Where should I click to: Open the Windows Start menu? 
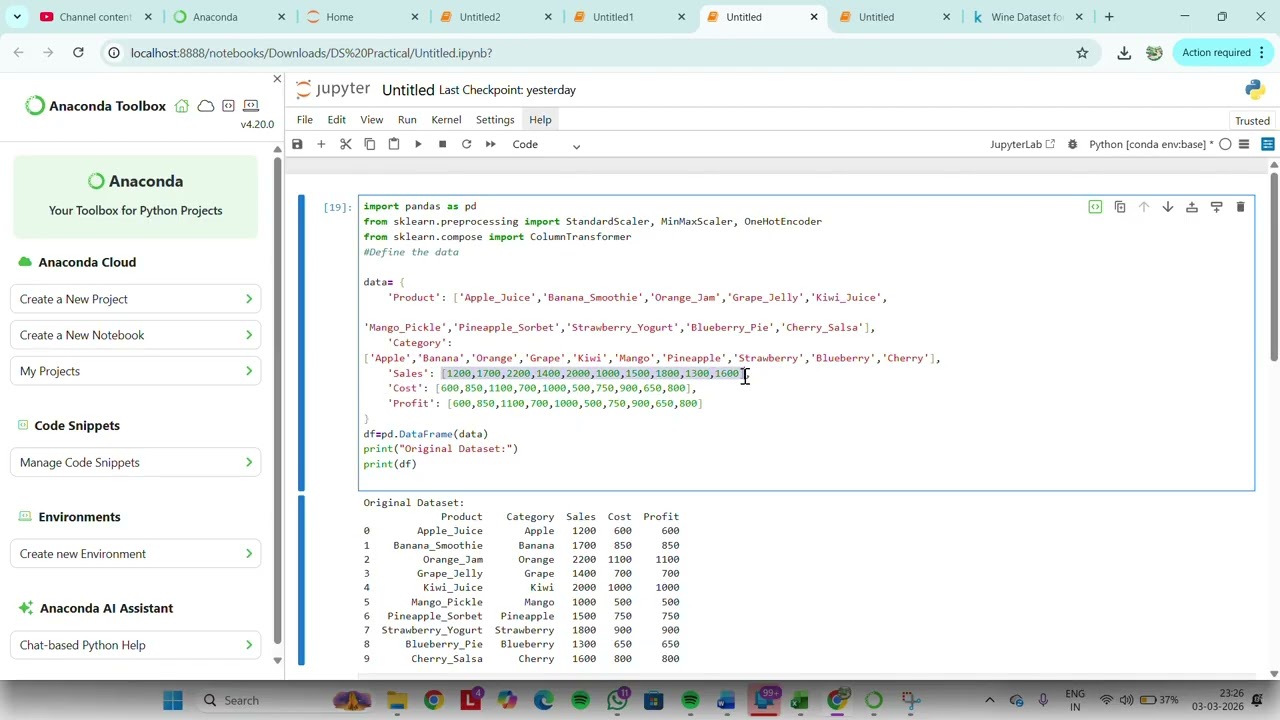click(173, 700)
